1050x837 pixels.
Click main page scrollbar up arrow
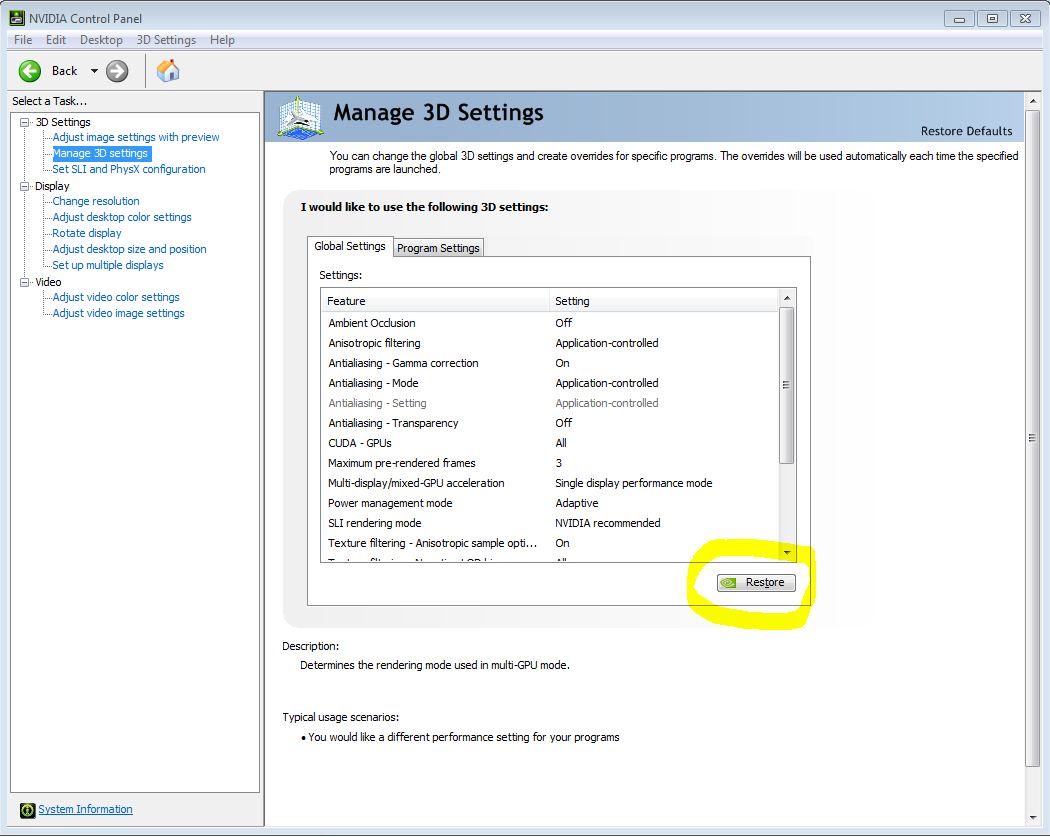tap(1033, 101)
